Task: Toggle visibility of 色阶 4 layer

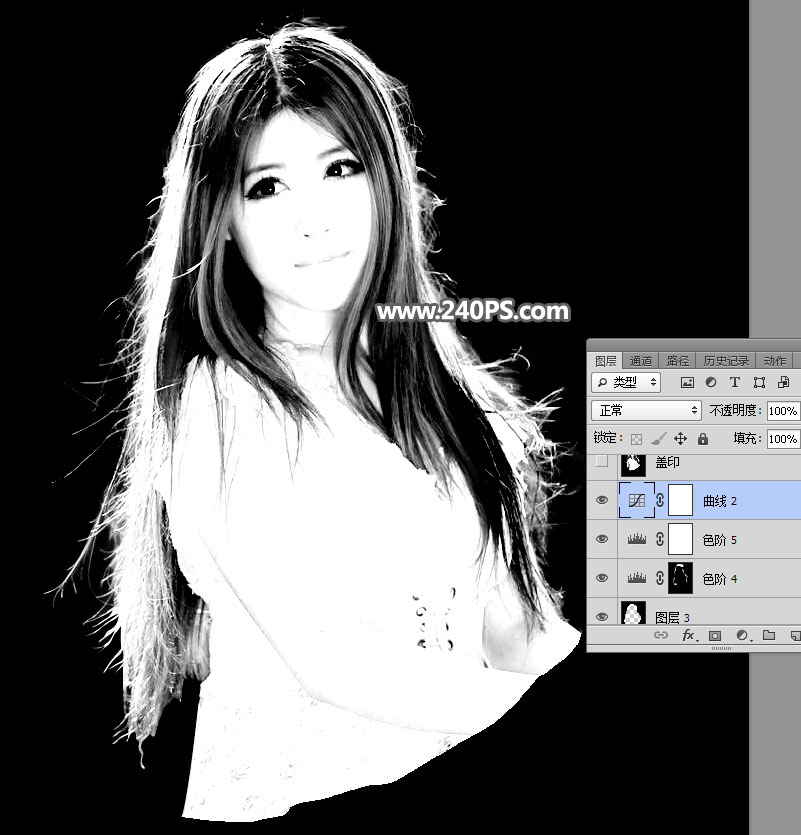Action: point(601,578)
